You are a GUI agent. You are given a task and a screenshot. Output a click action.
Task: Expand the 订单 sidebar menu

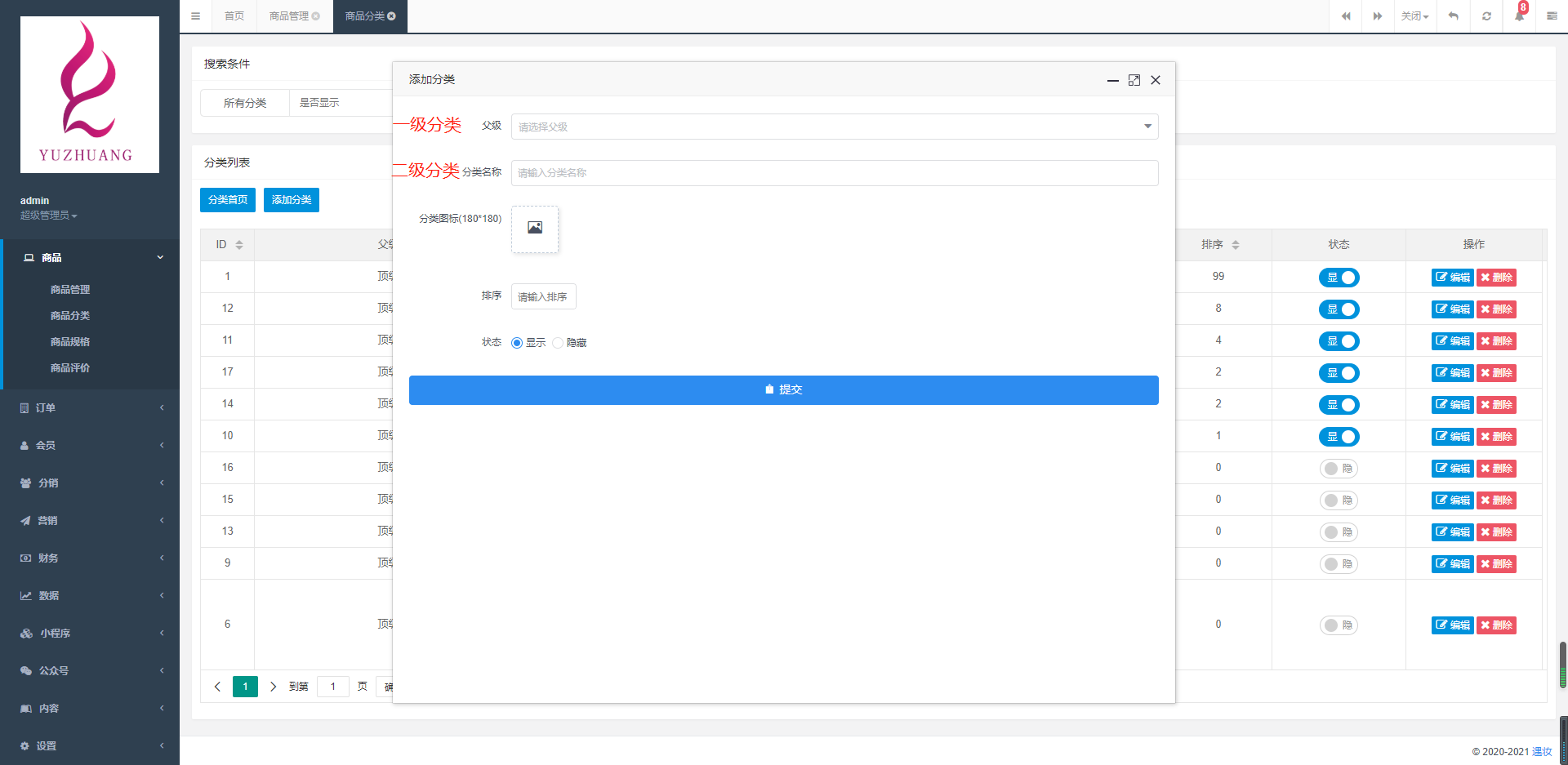point(90,407)
